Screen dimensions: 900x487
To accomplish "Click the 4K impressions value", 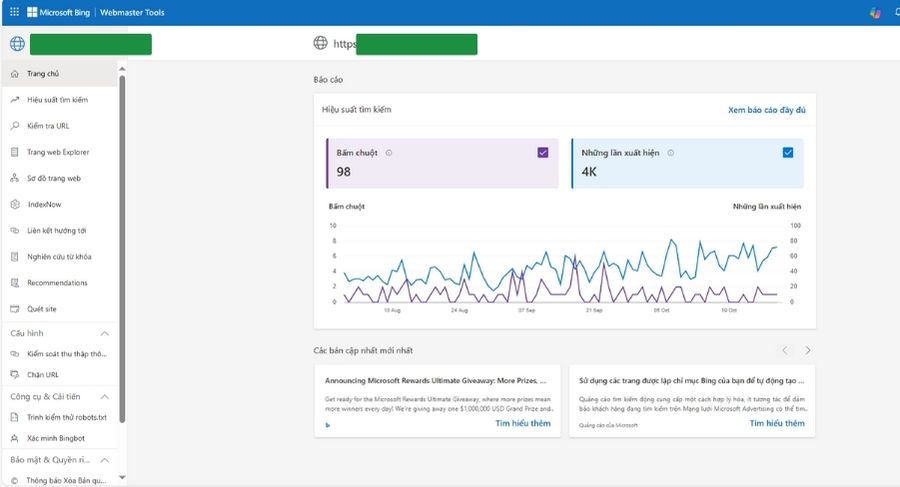I will 589,172.
